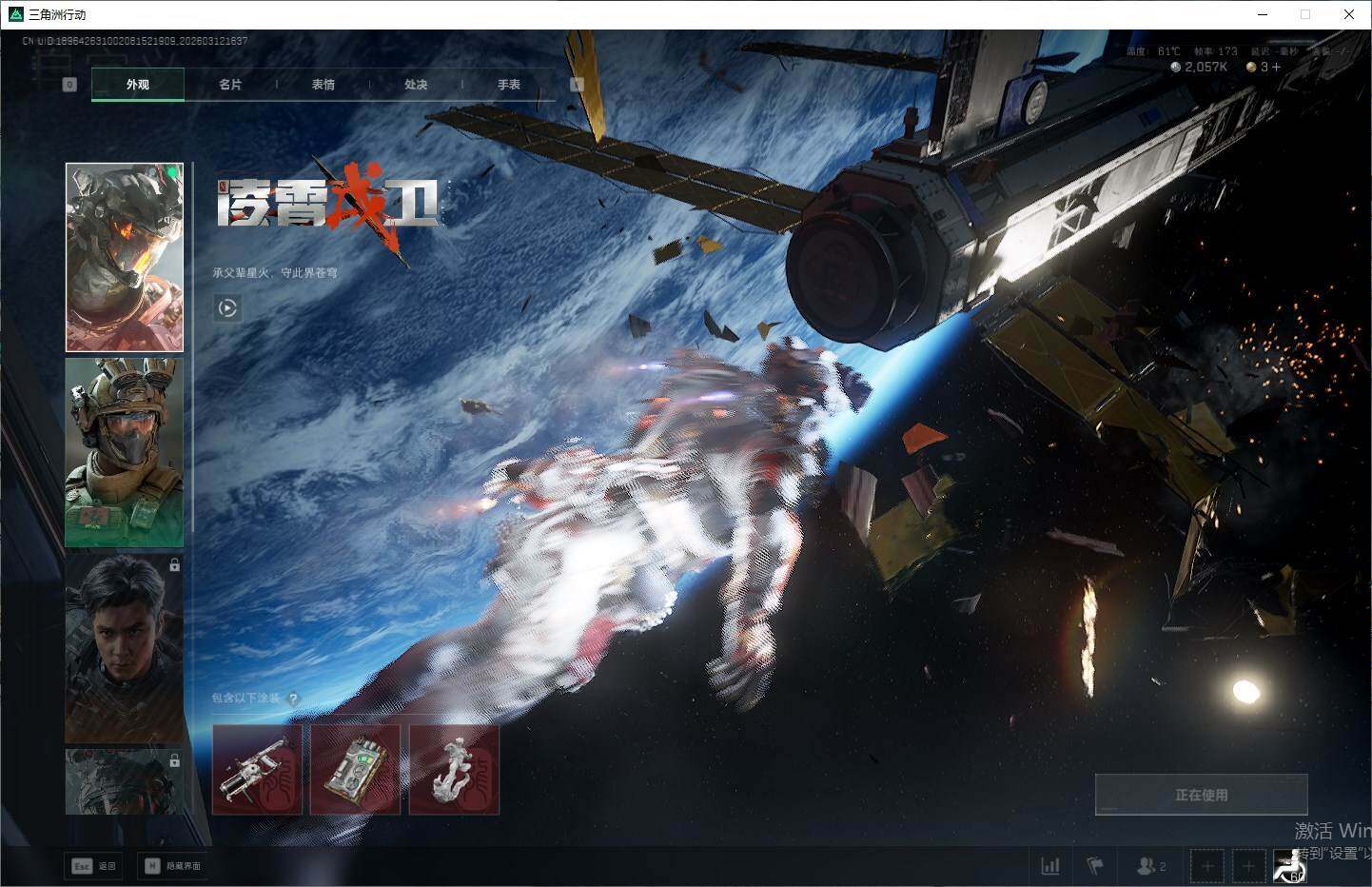The width and height of the screenshot is (1372, 887).
Task: Open the statistics bar chart icon
Action: point(1050,866)
